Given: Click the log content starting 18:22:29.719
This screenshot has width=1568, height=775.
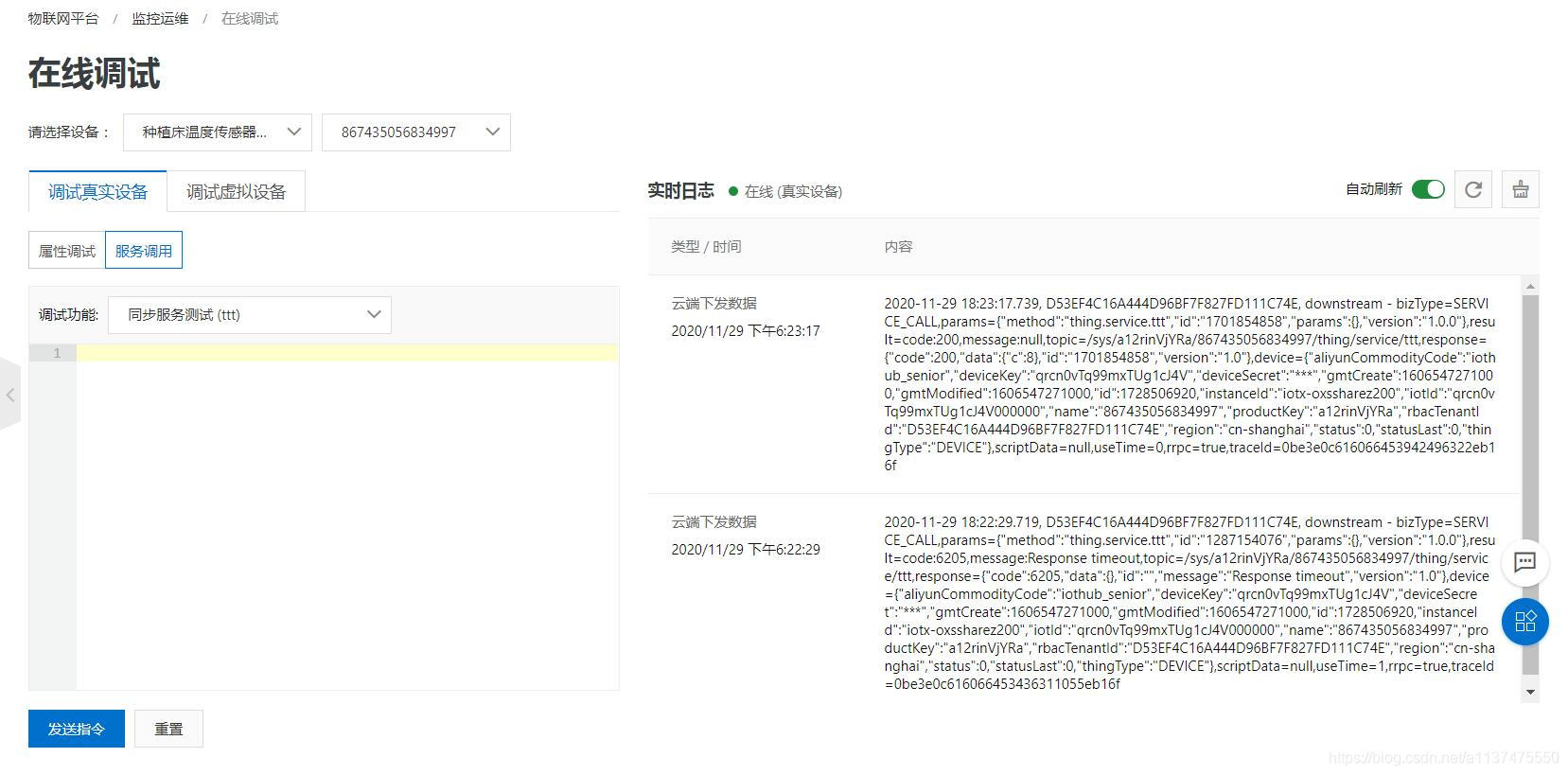Looking at the screenshot, I should coord(1189,603).
